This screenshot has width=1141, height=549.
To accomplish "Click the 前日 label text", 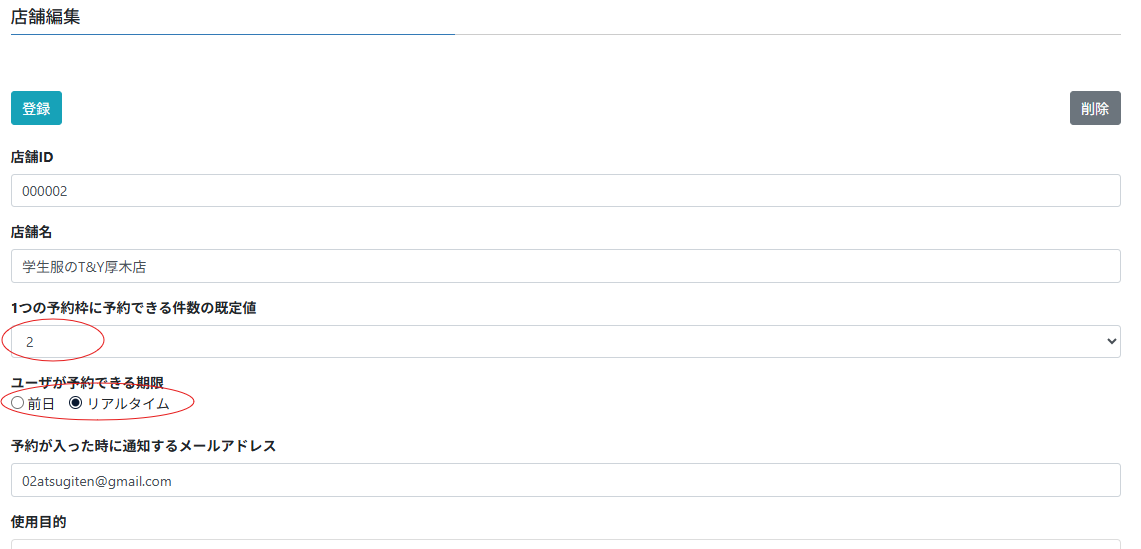I will click(41, 403).
